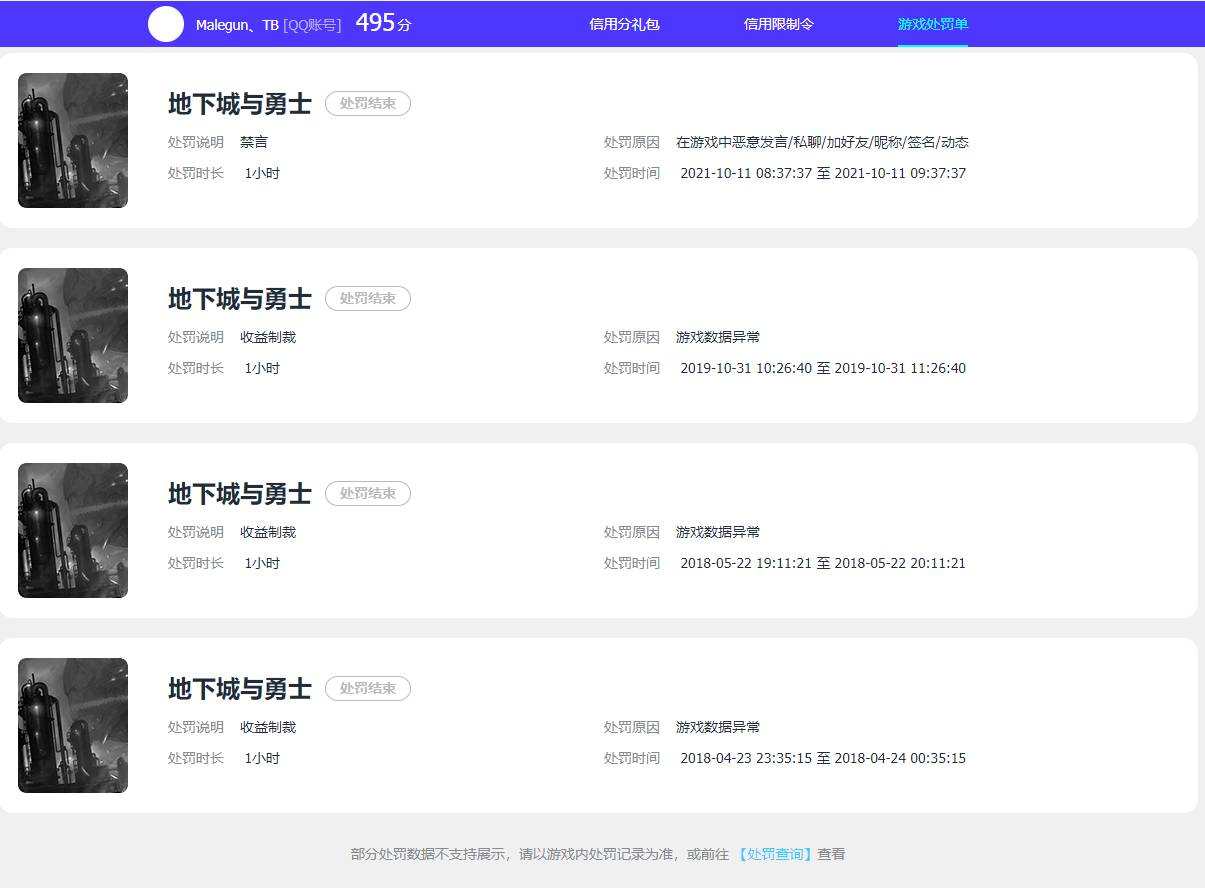Click time range starting 2018-05-22 19:11:21
This screenshot has width=1205, height=888.
(823, 563)
